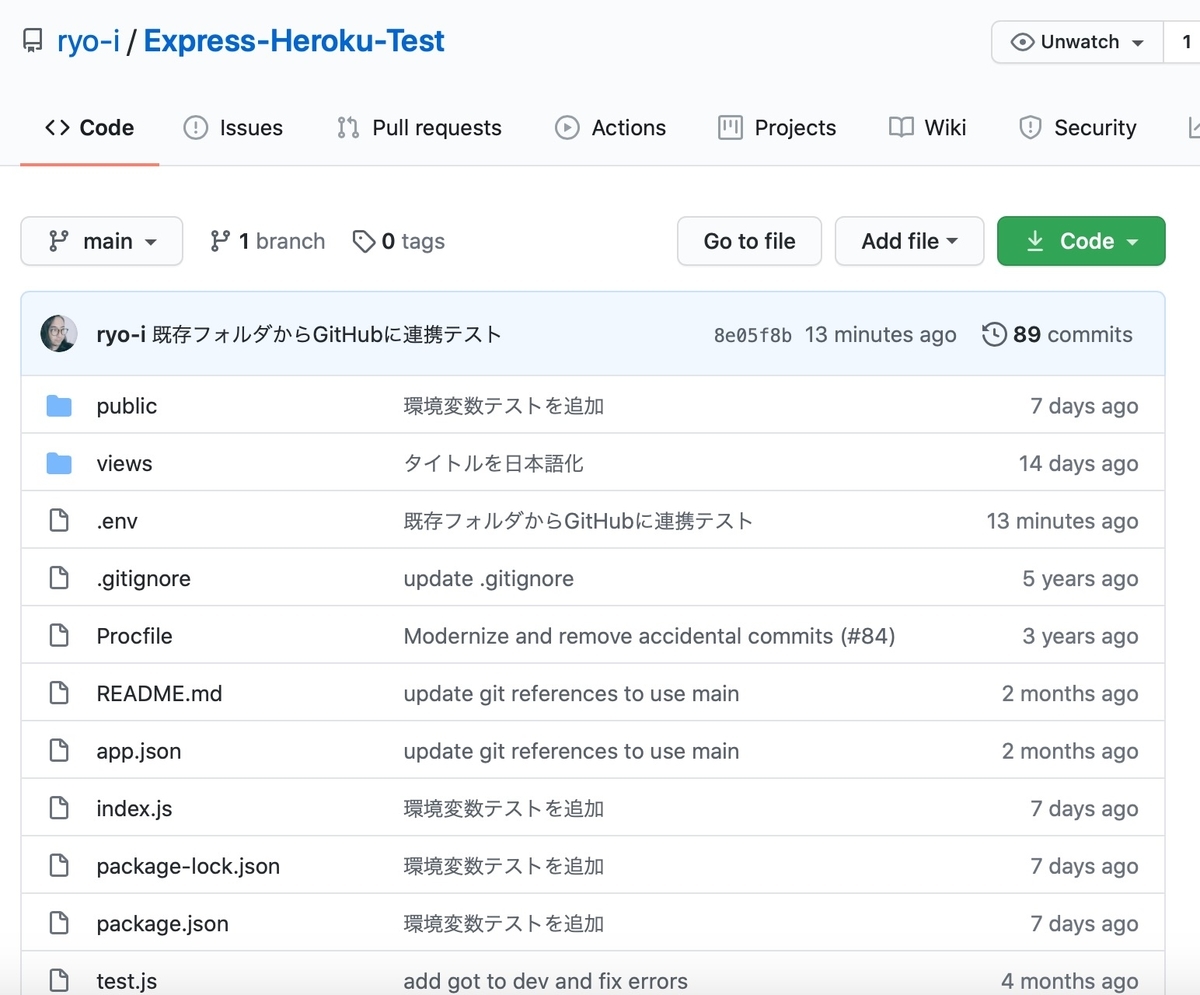Open commit hash 8e05f8b
1200x995 pixels.
753,335
